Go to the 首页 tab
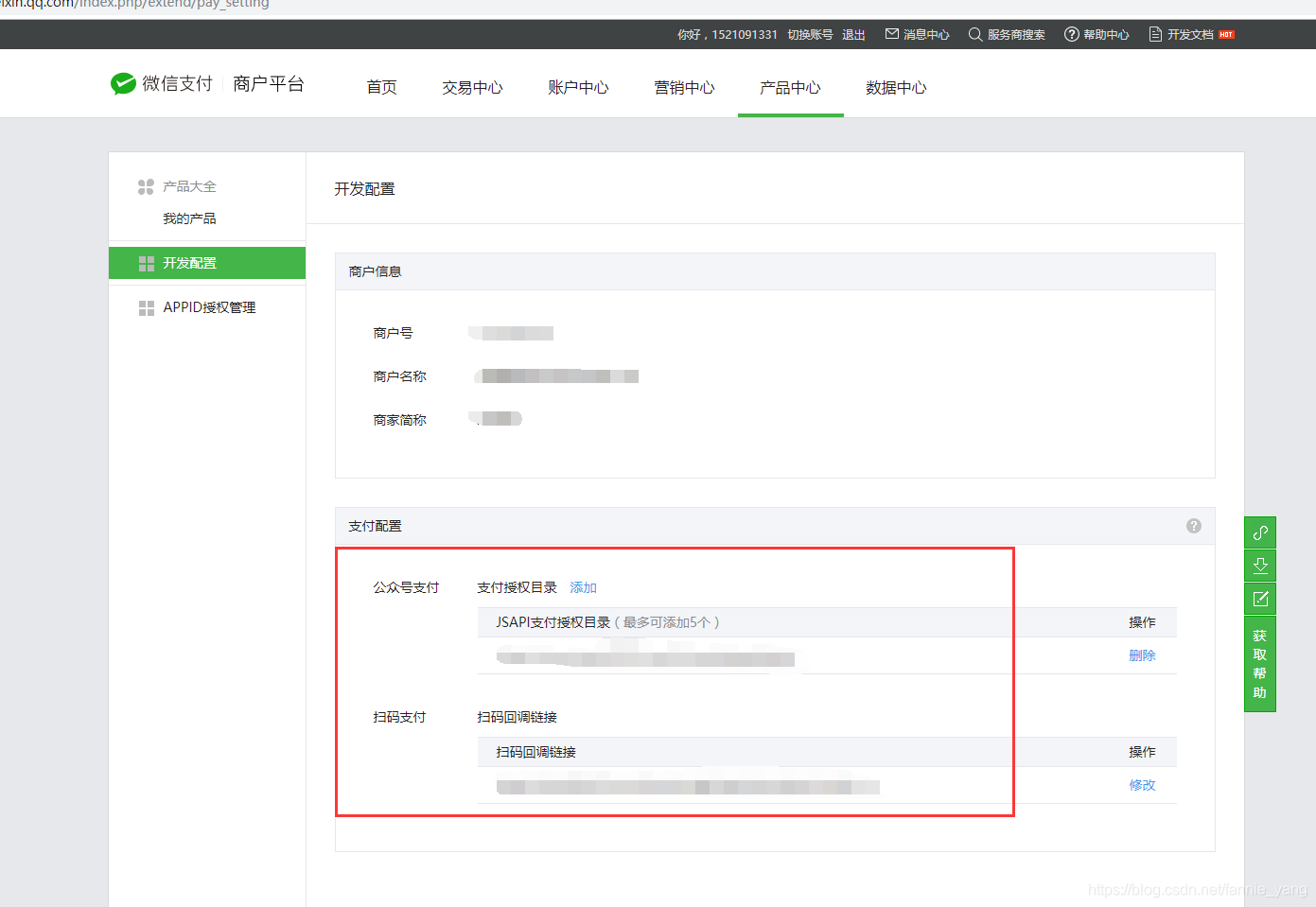The height and width of the screenshot is (907, 1316). click(x=382, y=87)
